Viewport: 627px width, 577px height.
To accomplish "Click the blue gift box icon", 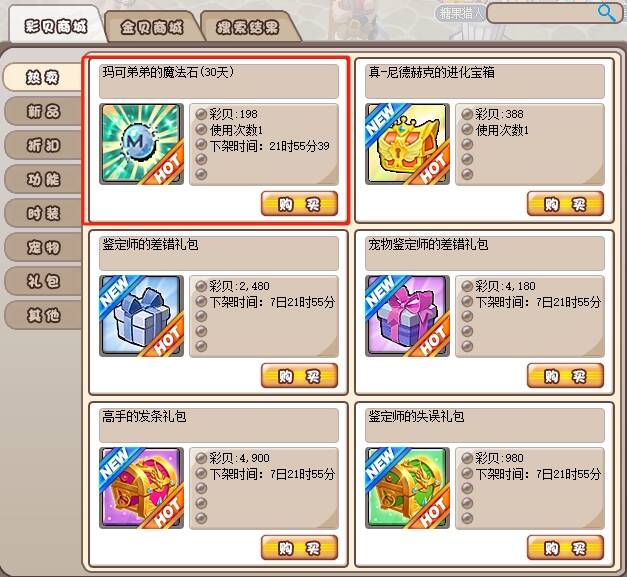I will tap(142, 316).
